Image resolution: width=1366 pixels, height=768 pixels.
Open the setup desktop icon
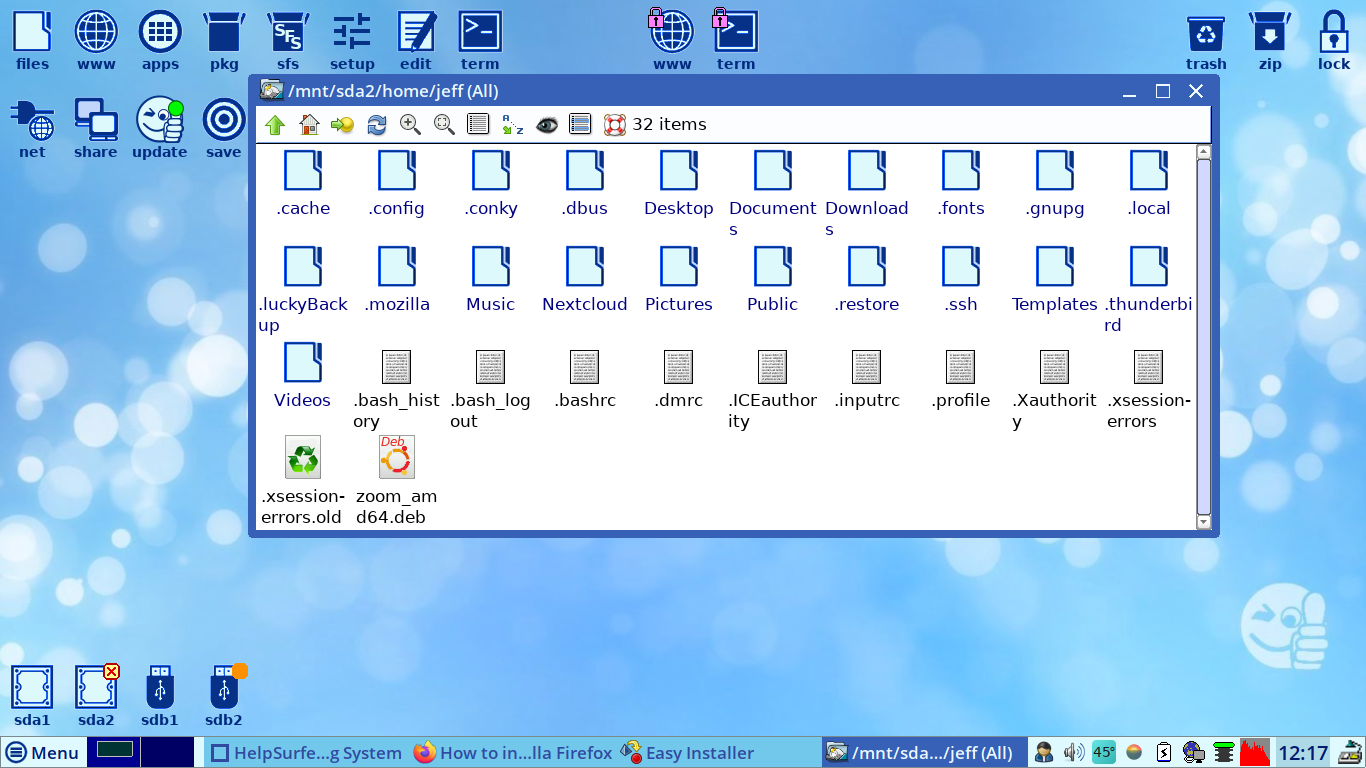(x=352, y=41)
